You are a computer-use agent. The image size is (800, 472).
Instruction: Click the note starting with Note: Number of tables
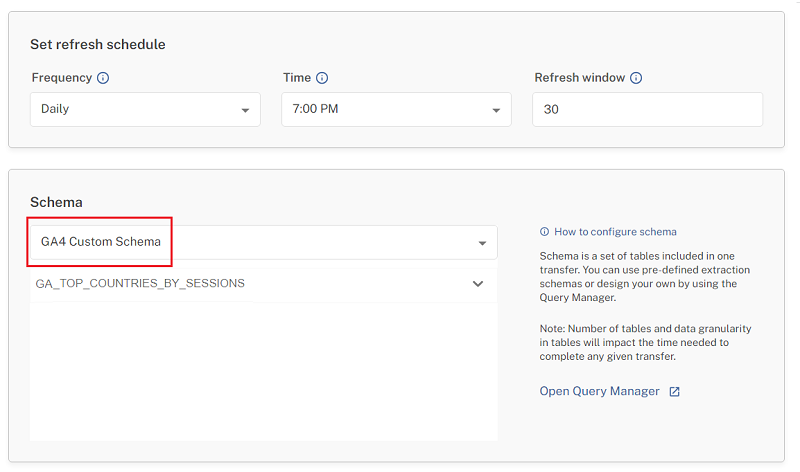tap(645, 342)
